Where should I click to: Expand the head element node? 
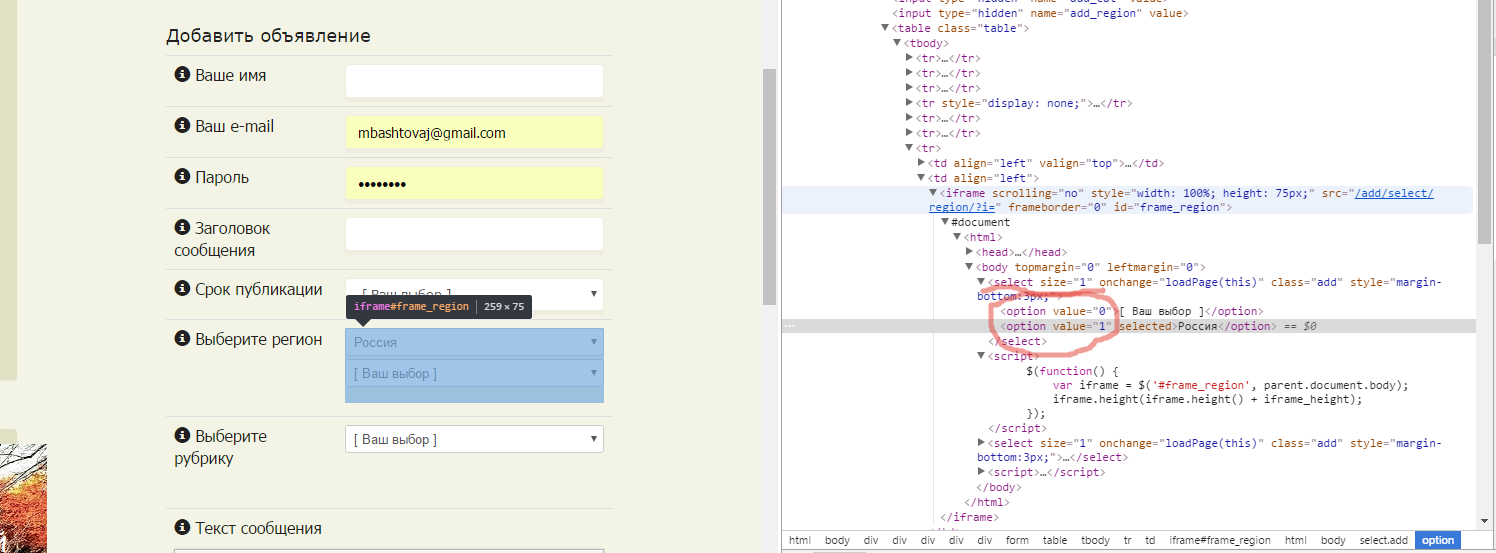click(x=969, y=252)
